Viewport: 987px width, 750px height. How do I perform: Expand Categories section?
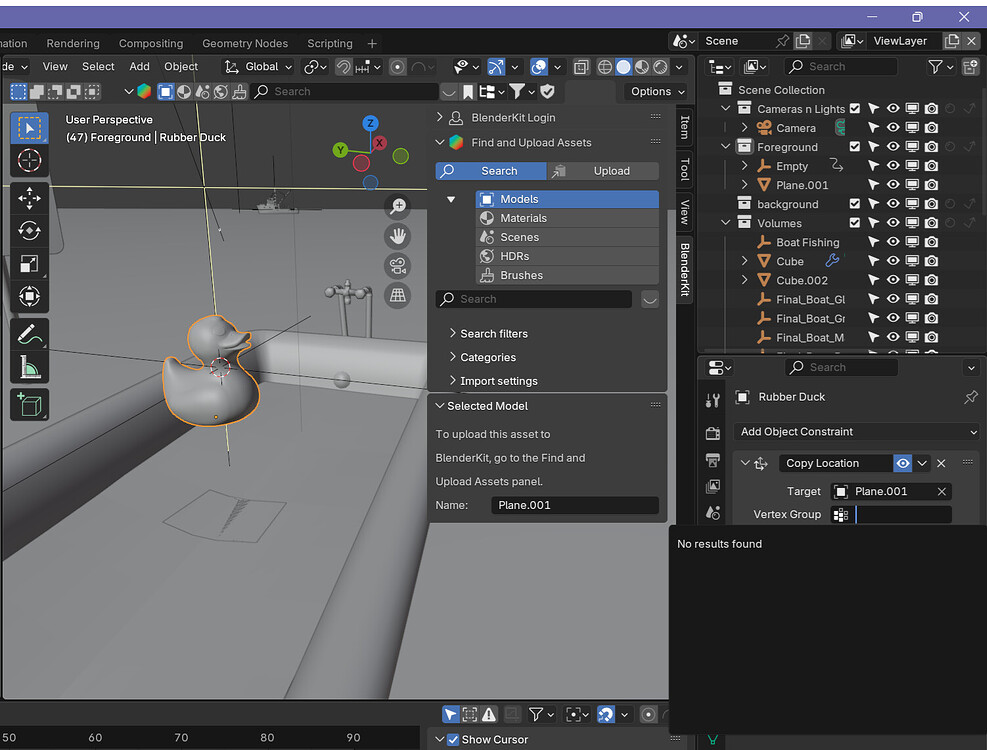483,357
